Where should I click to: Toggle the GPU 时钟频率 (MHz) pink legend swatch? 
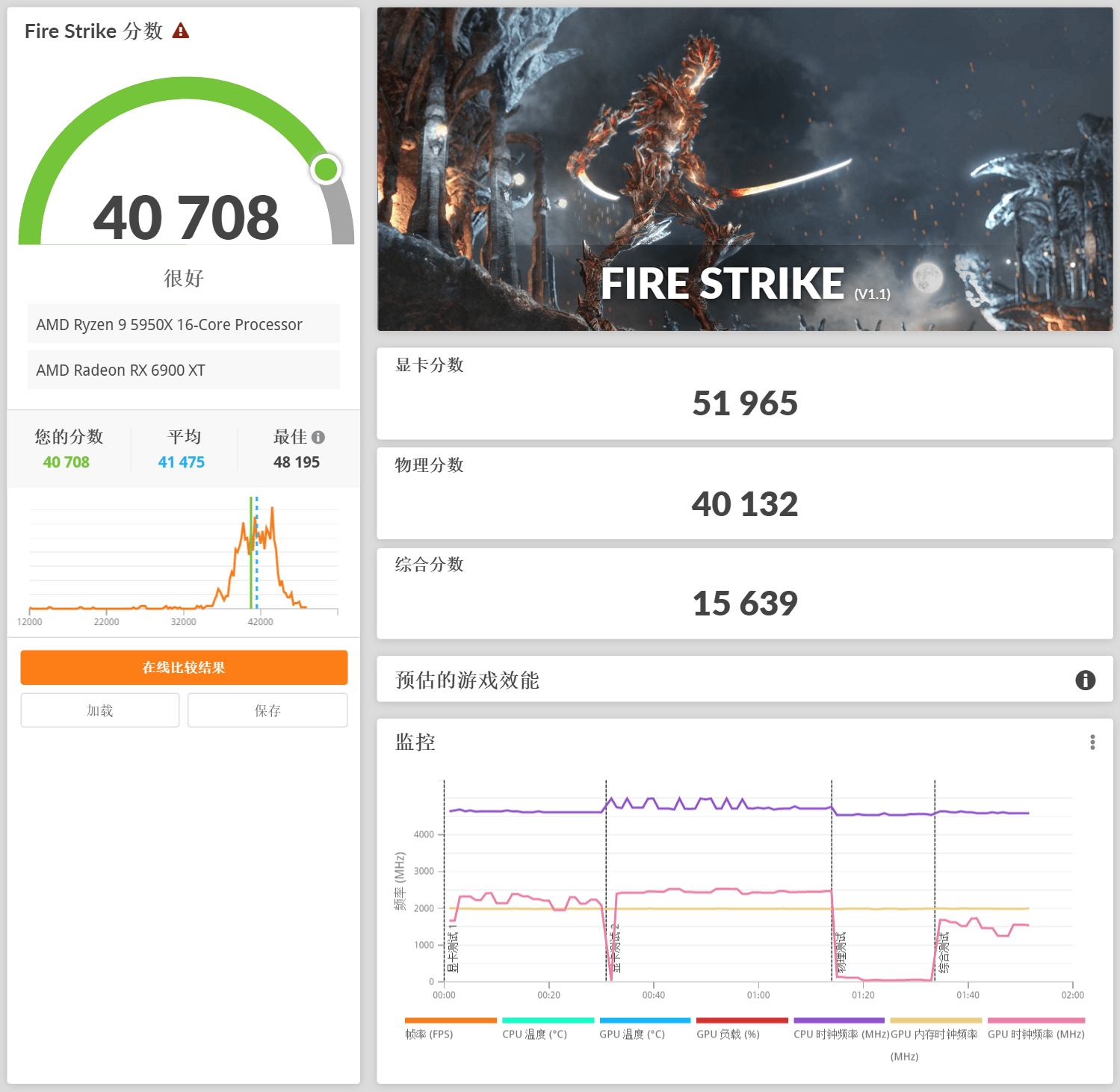[x=1036, y=1020]
